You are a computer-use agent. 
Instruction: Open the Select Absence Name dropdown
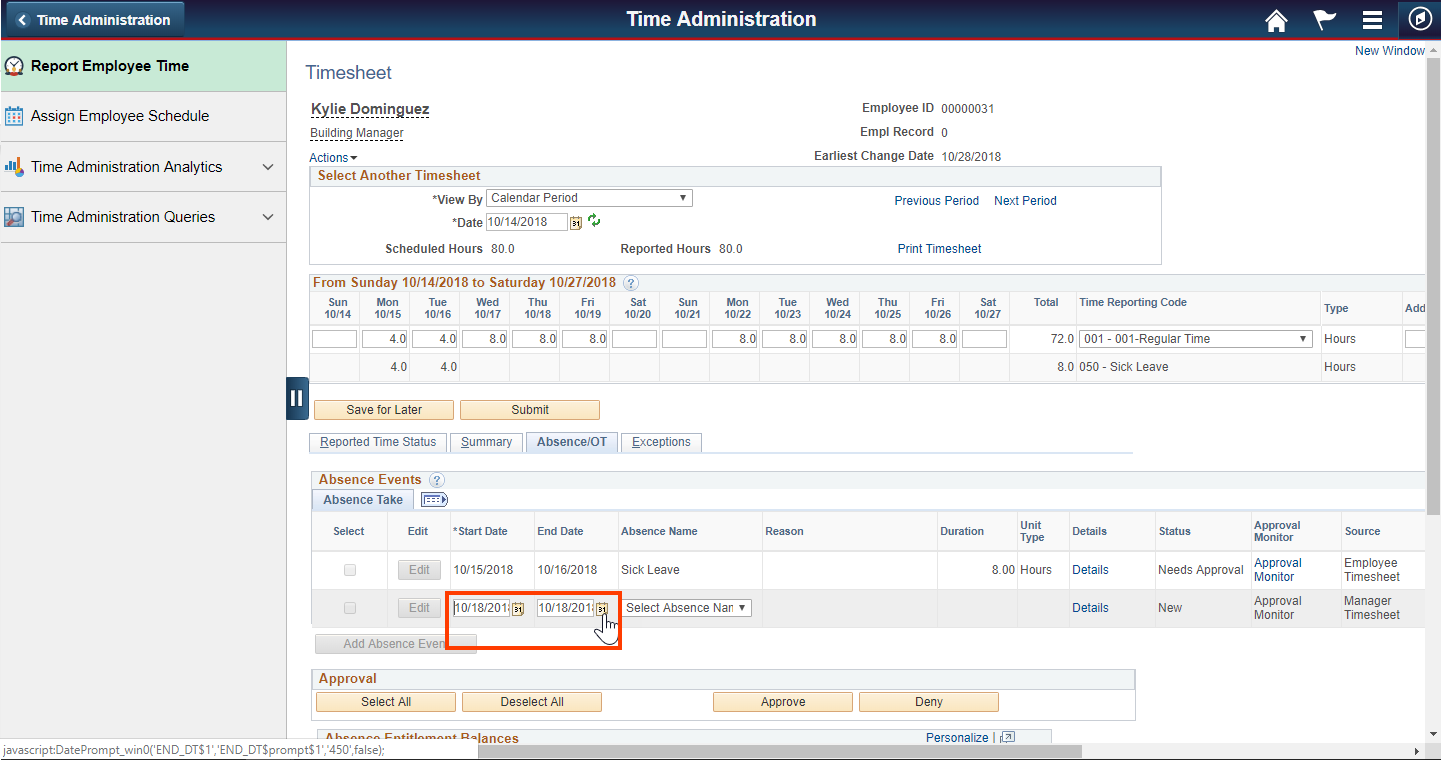click(686, 607)
